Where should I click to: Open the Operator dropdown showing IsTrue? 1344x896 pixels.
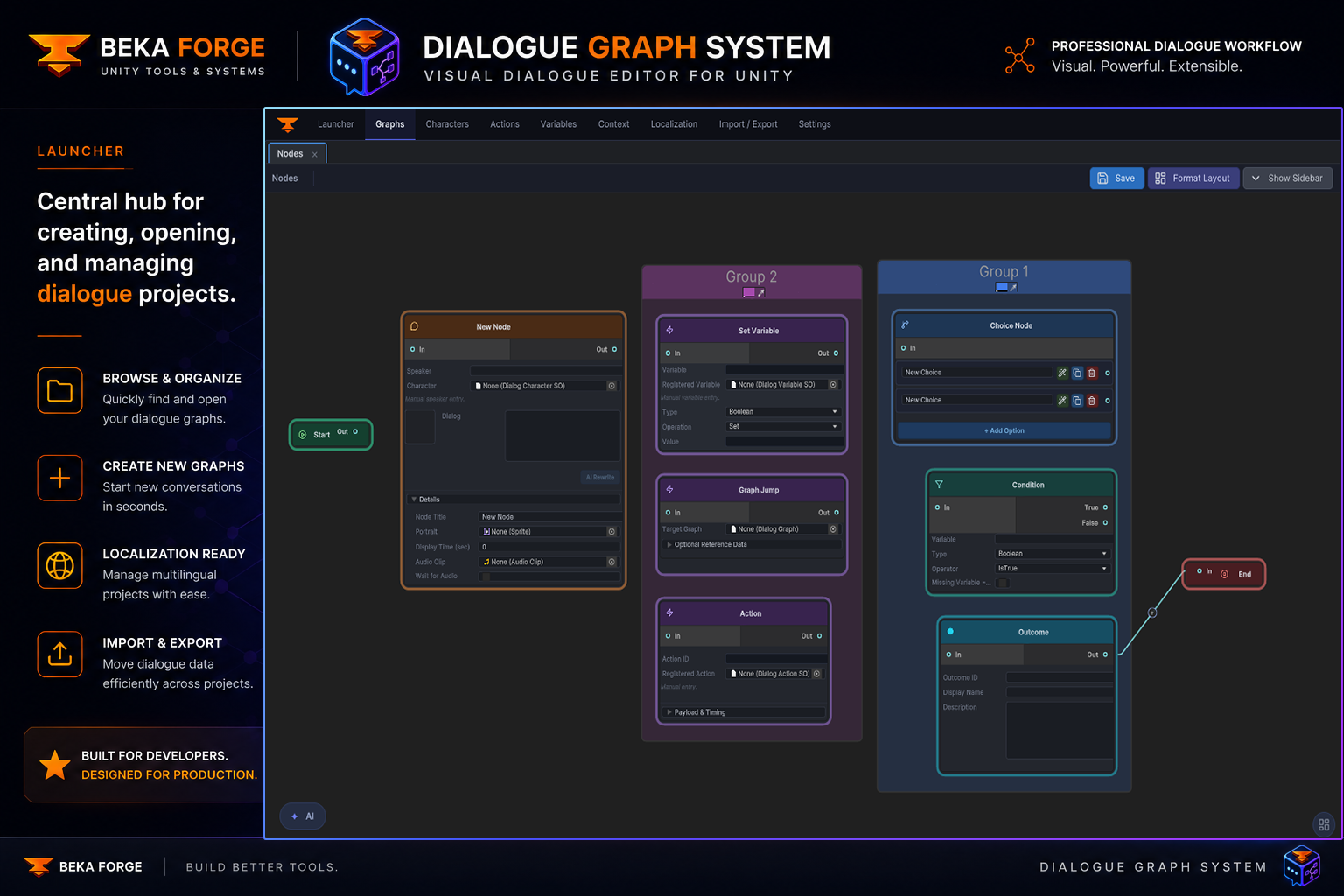[1053, 568]
